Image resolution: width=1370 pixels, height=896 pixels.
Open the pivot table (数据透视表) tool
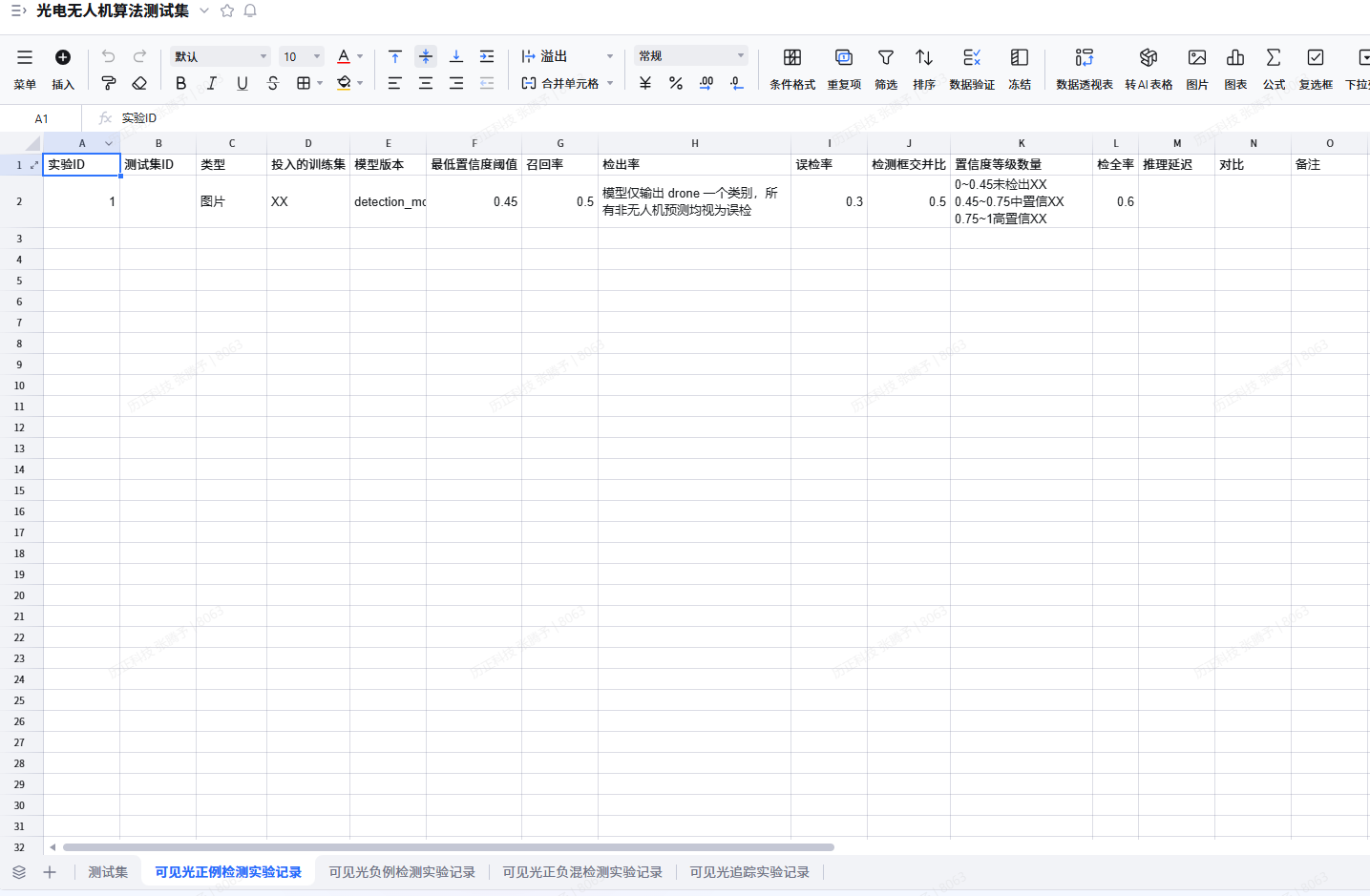point(1085,70)
